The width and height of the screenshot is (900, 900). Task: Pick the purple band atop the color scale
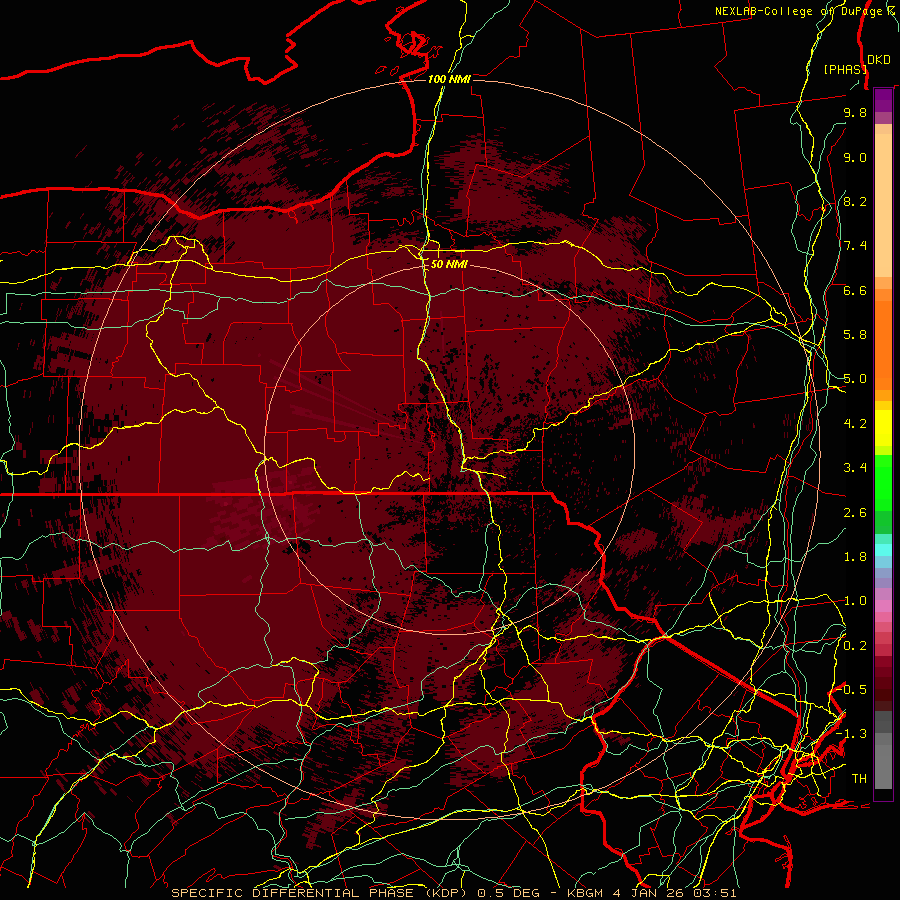pos(883,101)
